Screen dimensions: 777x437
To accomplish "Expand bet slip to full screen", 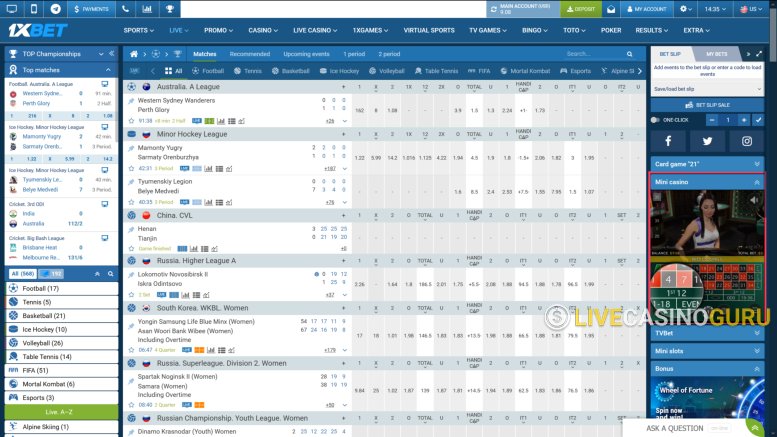I will coord(759,54).
